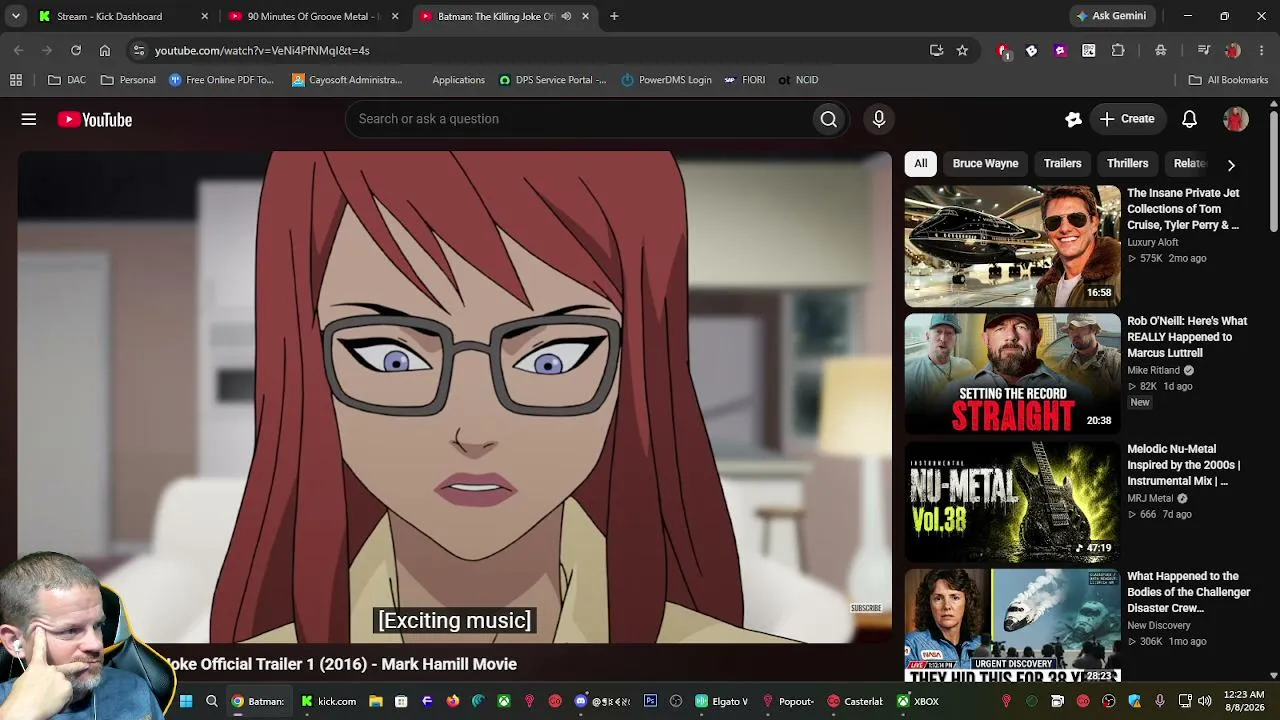Go to the browser home page

(105, 50)
